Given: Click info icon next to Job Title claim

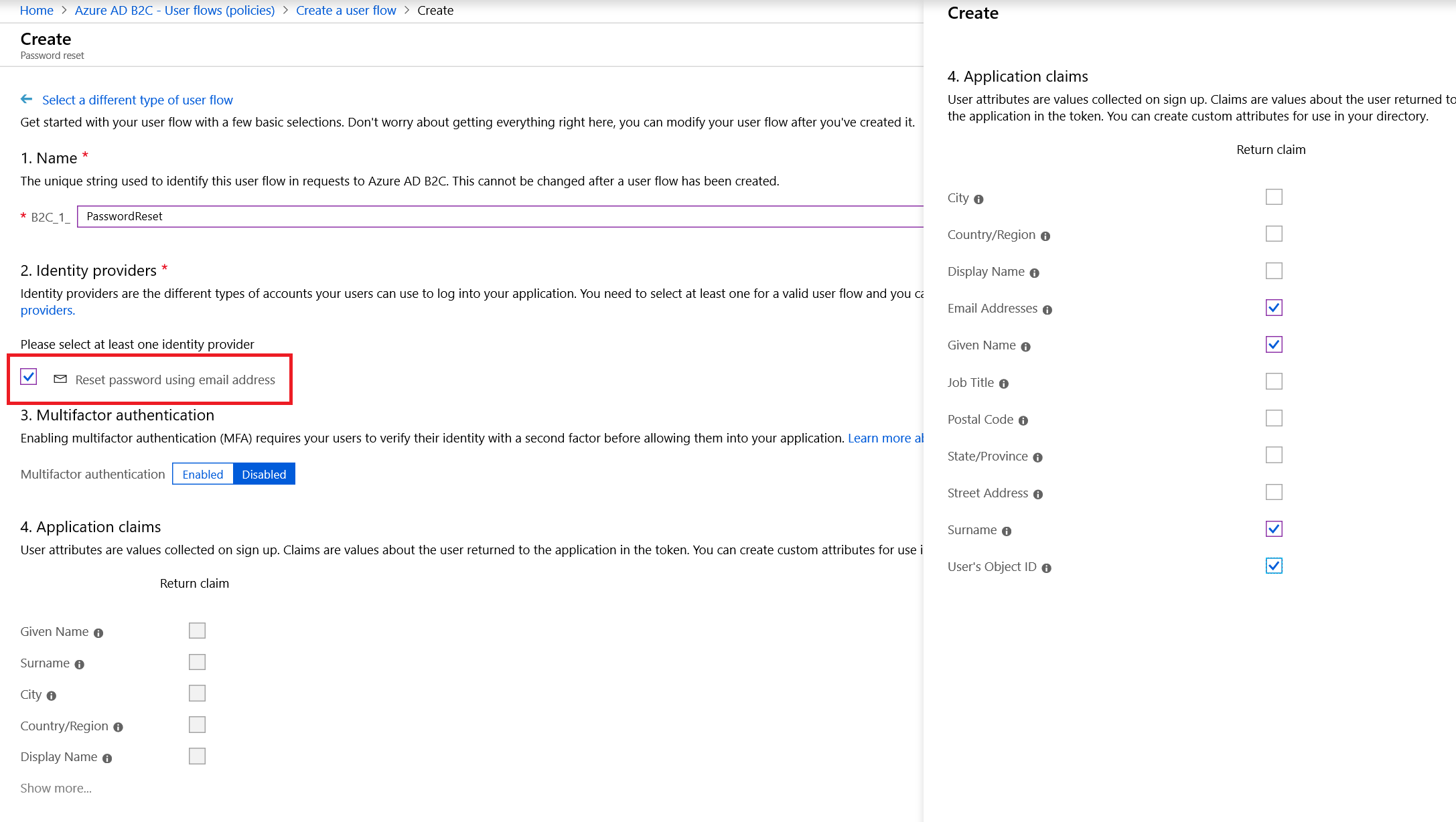Looking at the screenshot, I should coord(1003,384).
